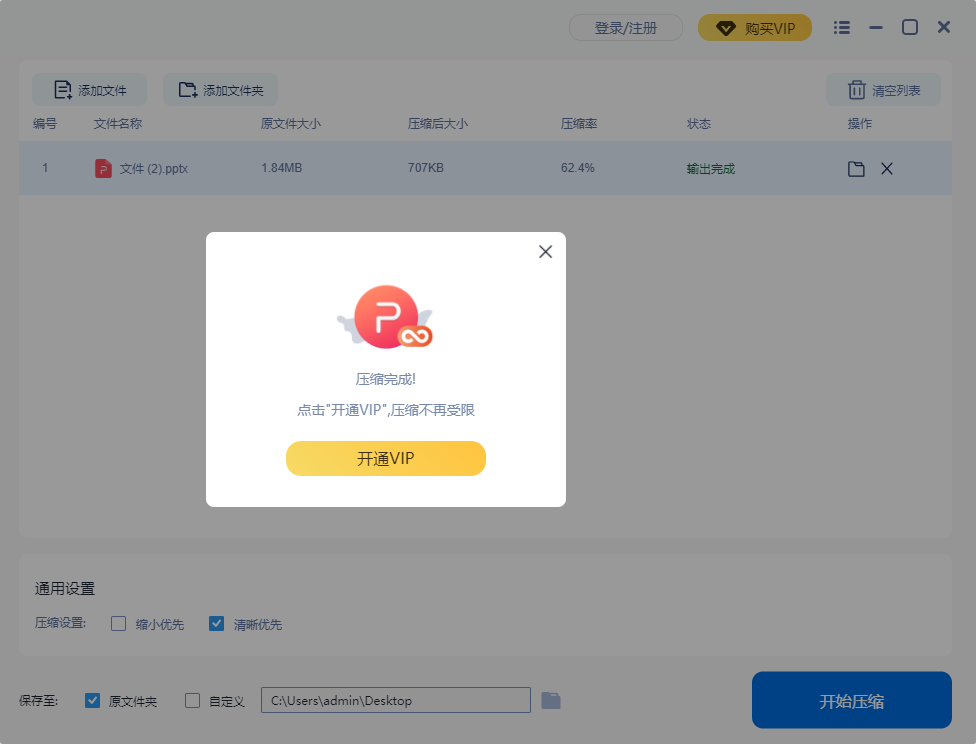The image size is (976, 744).
Task: Minimize the application window
Action: (876, 27)
